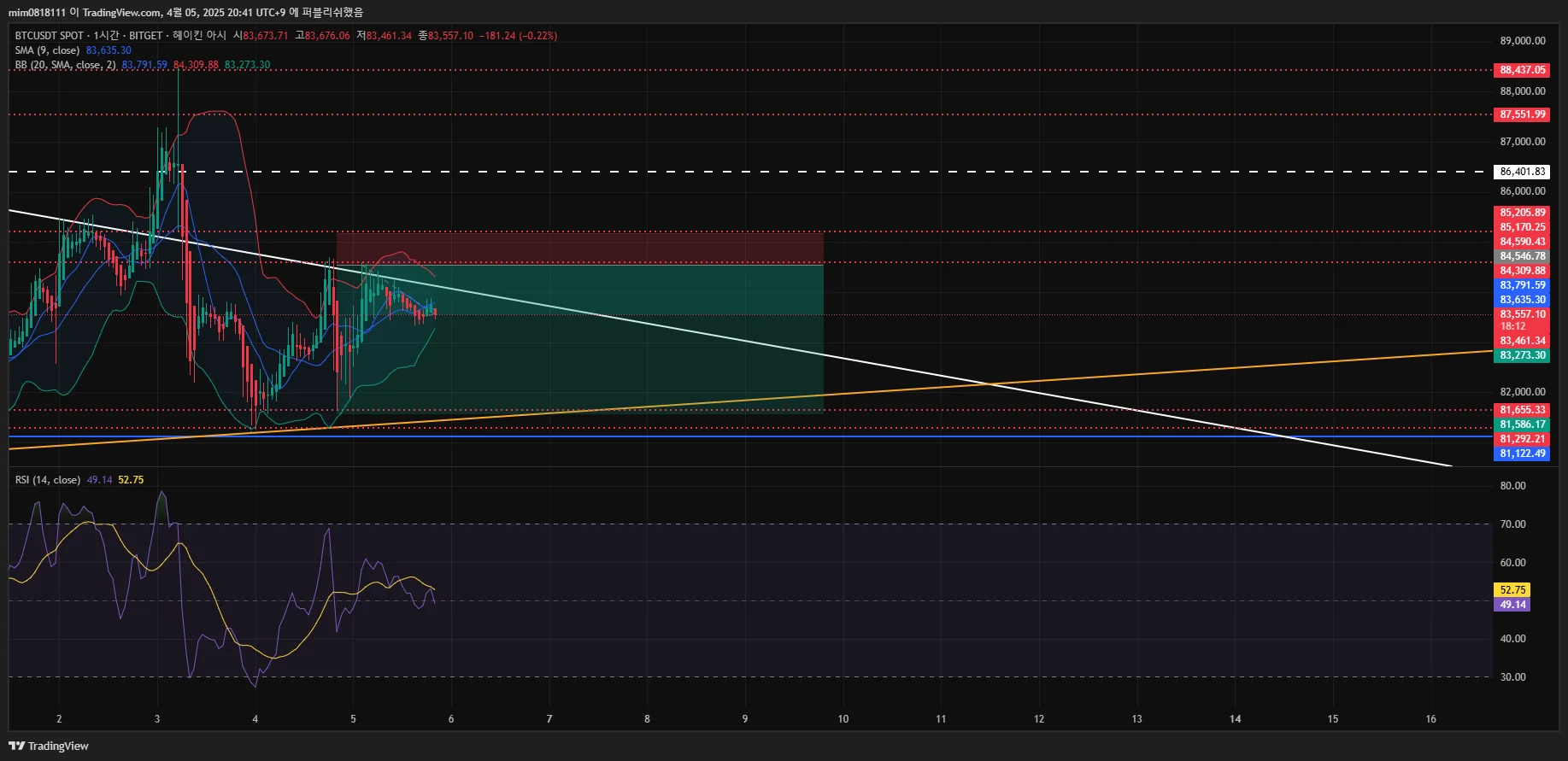Select the red stop-loss zone of short position
Screen dimensions: 1568x761
pos(580,249)
